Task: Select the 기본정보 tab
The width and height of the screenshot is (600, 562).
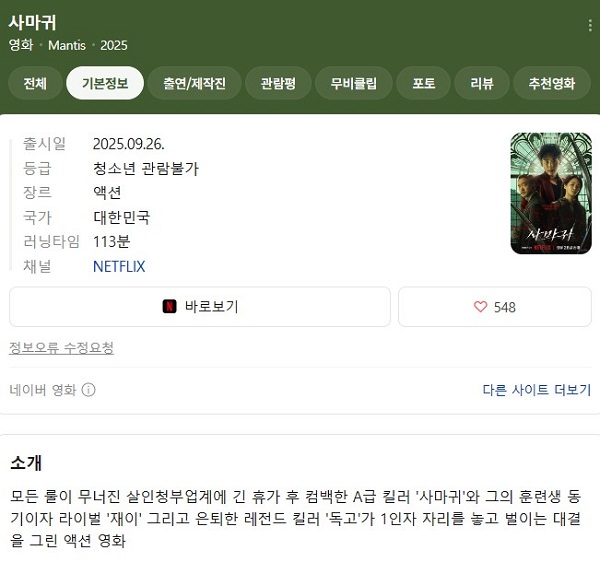Action: (x=105, y=83)
